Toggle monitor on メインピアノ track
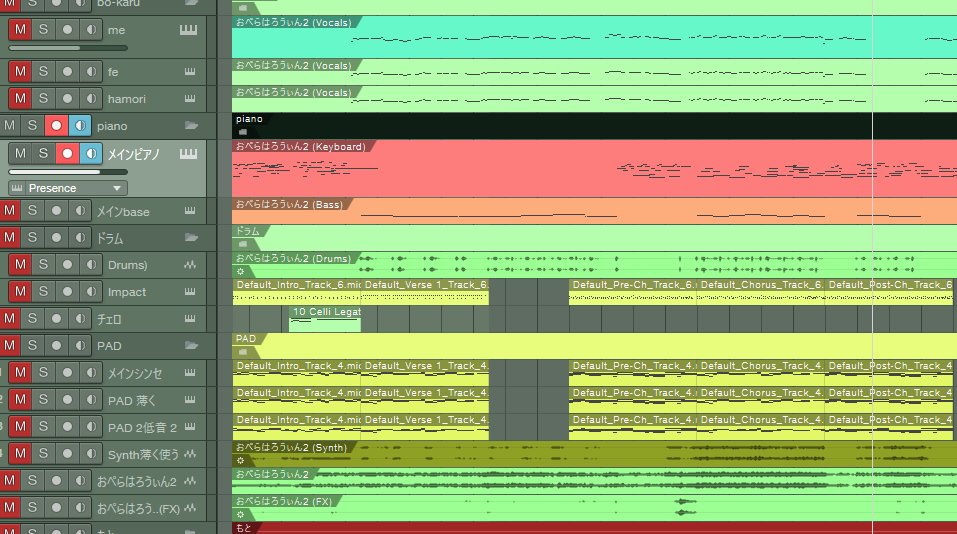Viewport: 957px width, 534px height. click(x=91, y=153)
